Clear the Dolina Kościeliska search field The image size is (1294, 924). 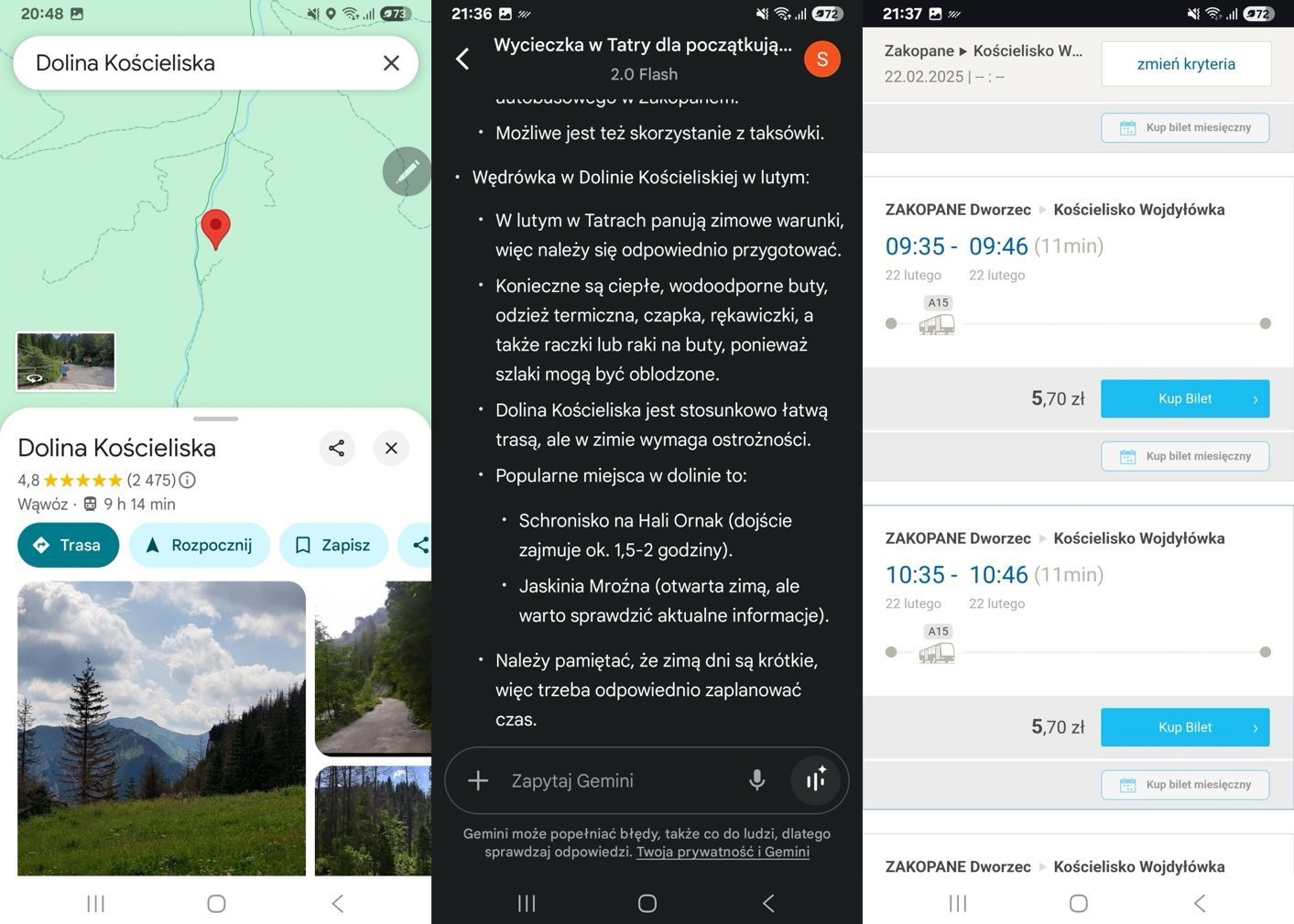click(x=391, y=63)
